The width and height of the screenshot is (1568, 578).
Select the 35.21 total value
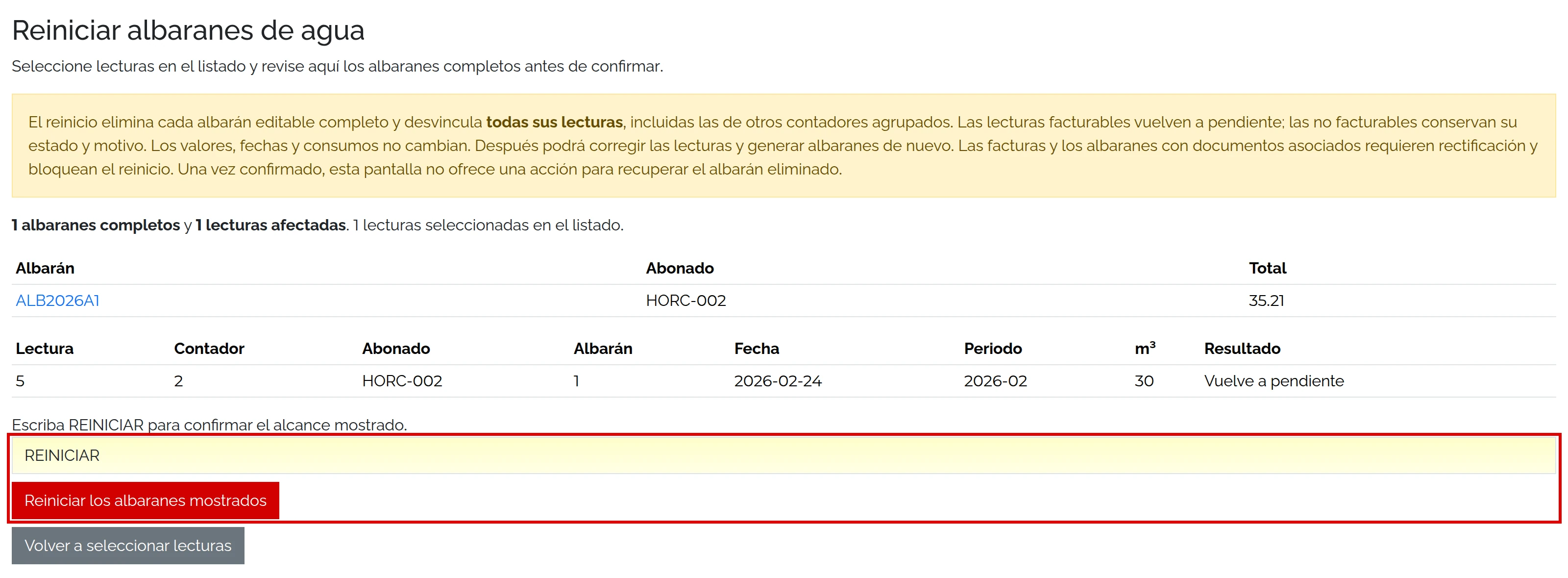coord(1266,300)
